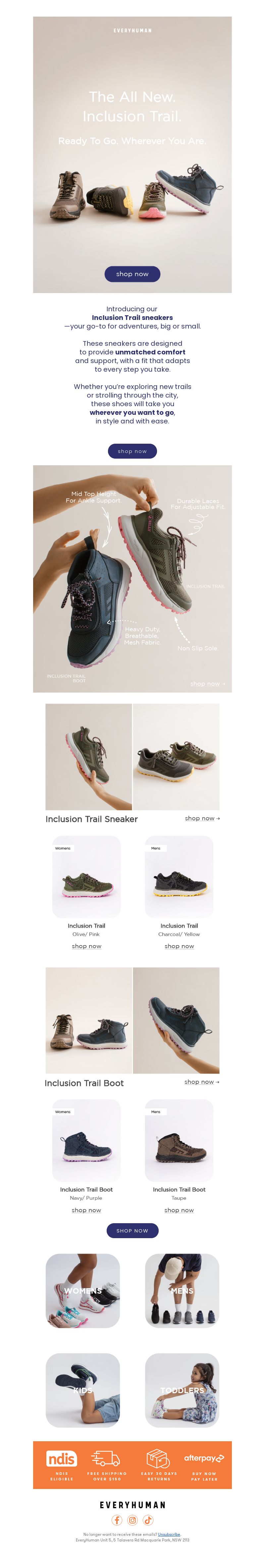Viewport: 265px width, 1568px height.
Task: Select the WOMENS category tile
Action: click(83, 1291)
